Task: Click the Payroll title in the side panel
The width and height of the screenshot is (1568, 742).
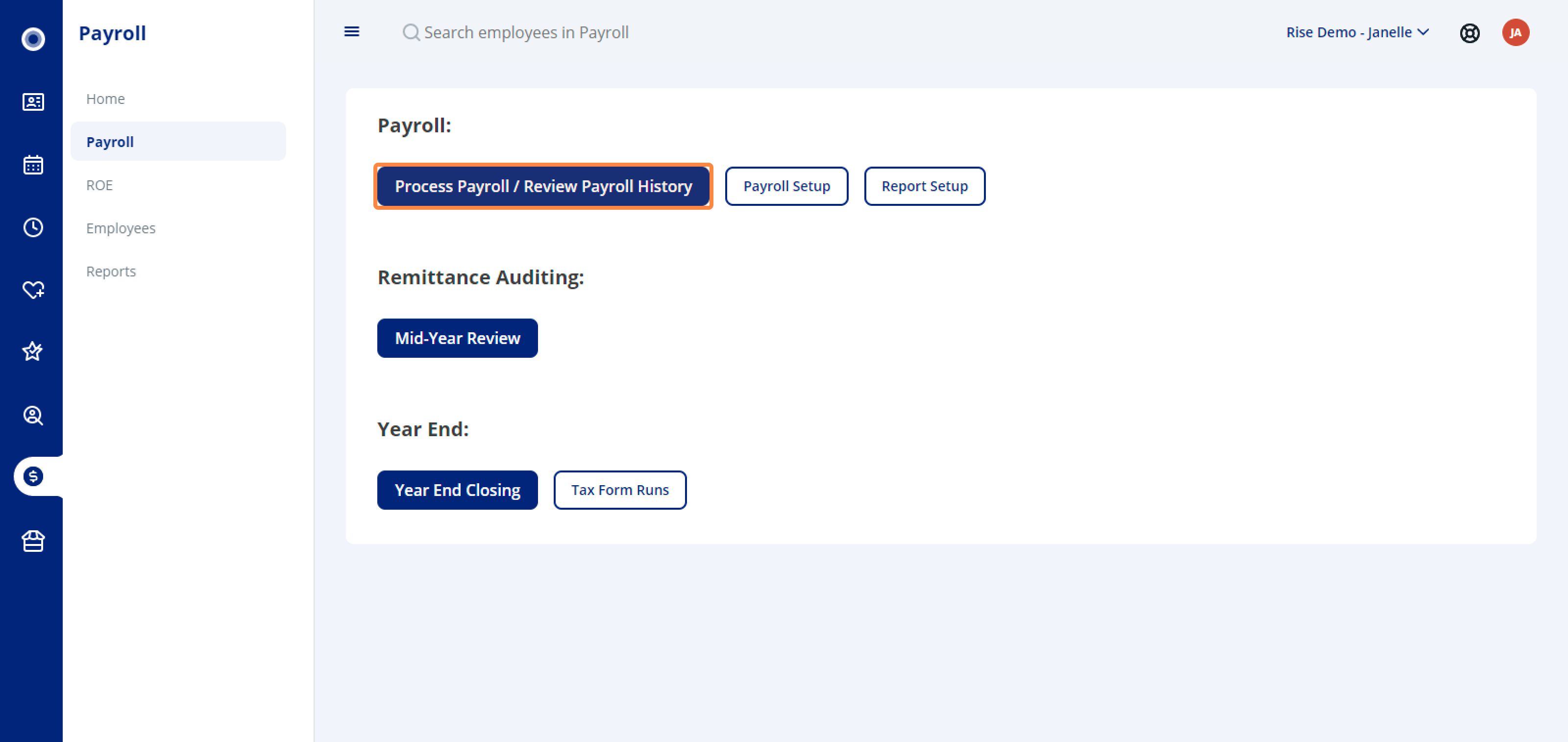Action: 113,33
